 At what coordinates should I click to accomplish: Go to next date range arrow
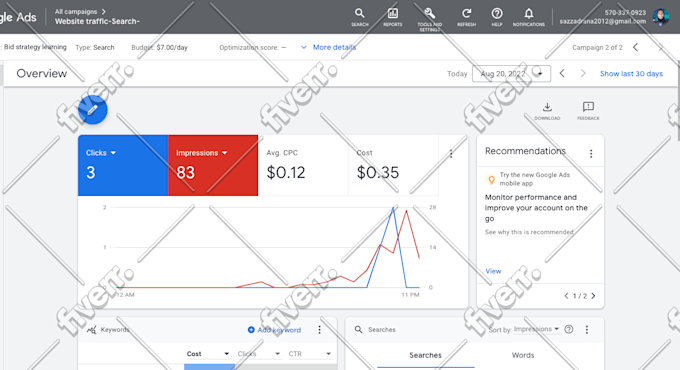pyautogui.click(x=583, y=73)
